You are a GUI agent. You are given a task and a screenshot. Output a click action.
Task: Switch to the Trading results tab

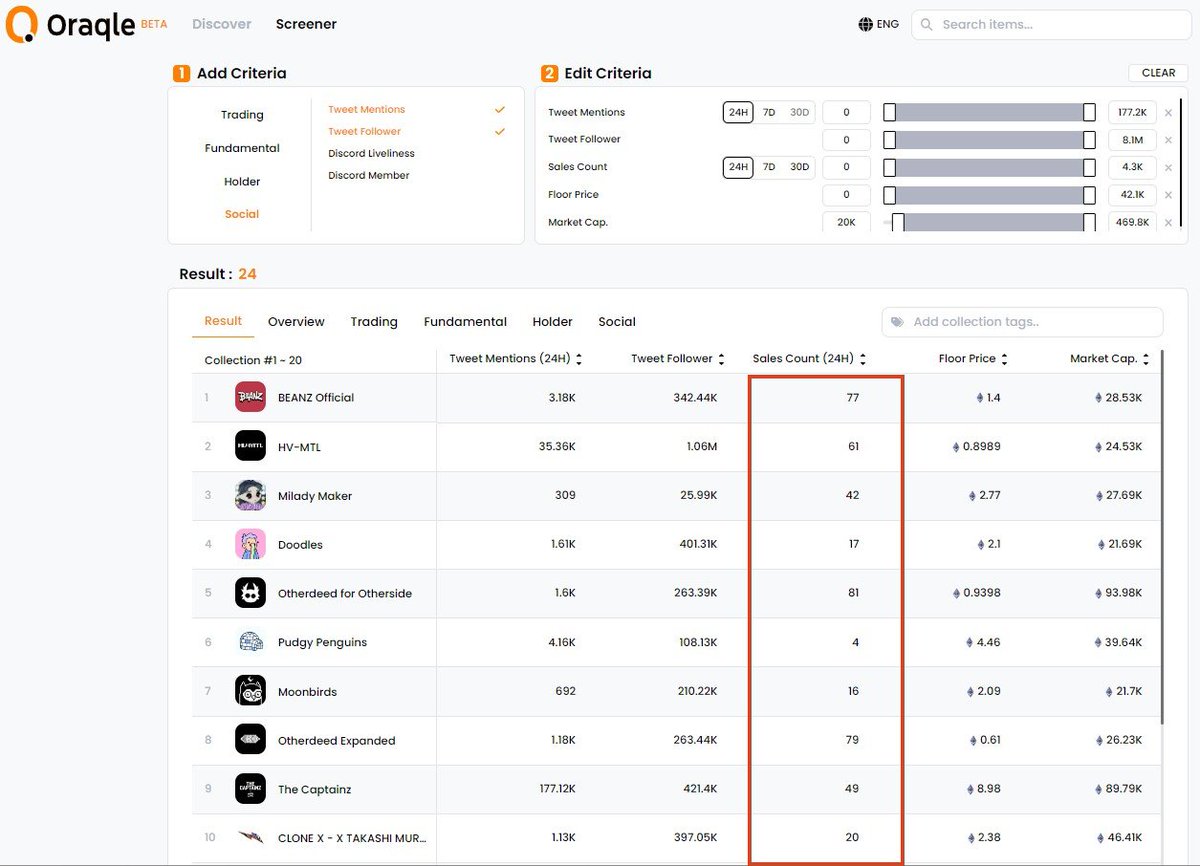(x=374, y=322)
